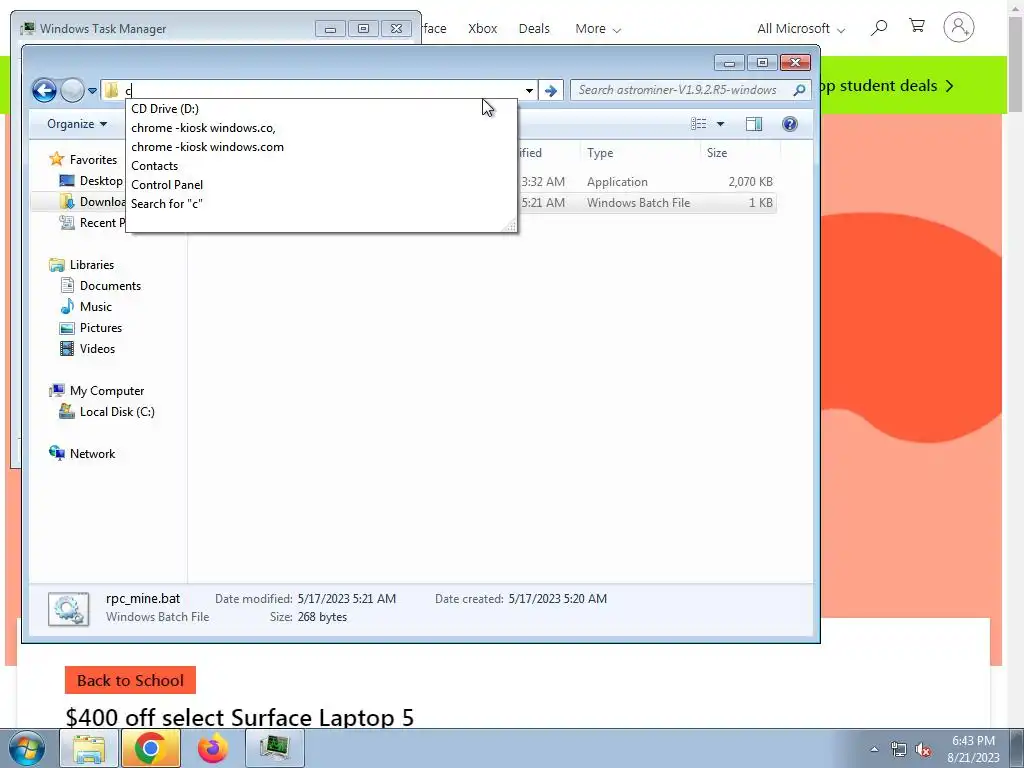The width and height of the screenshot is (1024, 768).
Task: Sort by the Size column header
Action: click(741, 153)
